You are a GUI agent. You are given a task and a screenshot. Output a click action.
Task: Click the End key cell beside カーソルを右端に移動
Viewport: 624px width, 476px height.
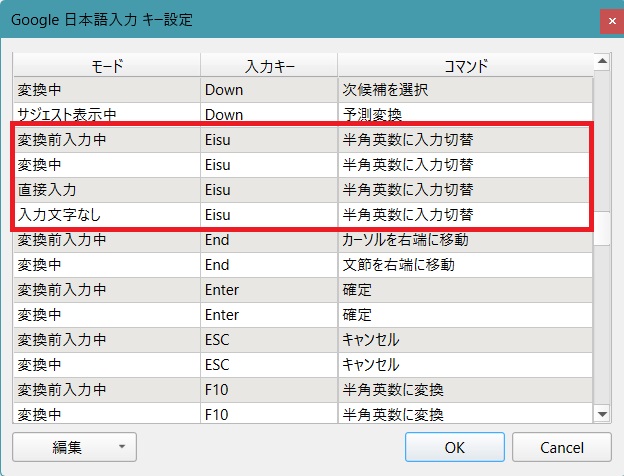(268, 240)
